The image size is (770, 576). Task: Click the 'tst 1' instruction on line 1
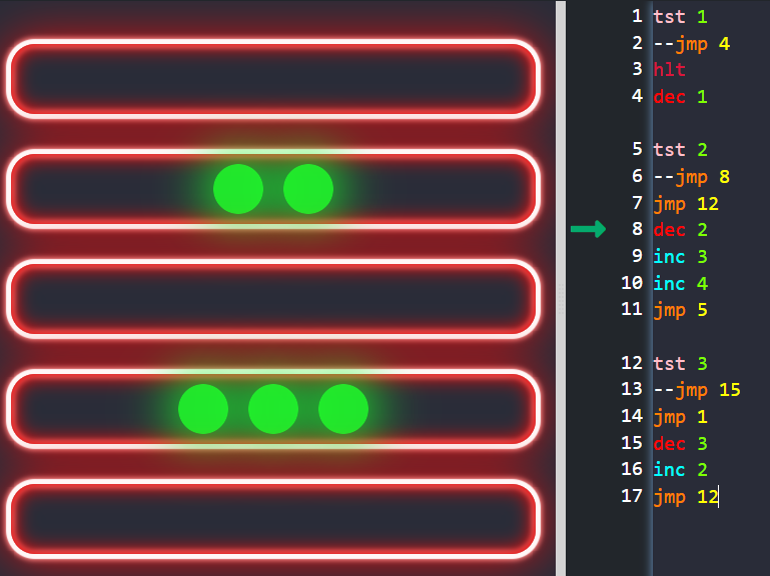pos(680,17)
